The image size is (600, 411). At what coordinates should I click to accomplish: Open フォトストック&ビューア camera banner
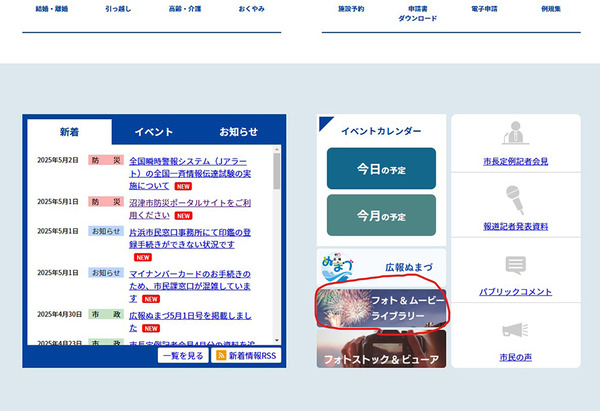pos(381,349)
